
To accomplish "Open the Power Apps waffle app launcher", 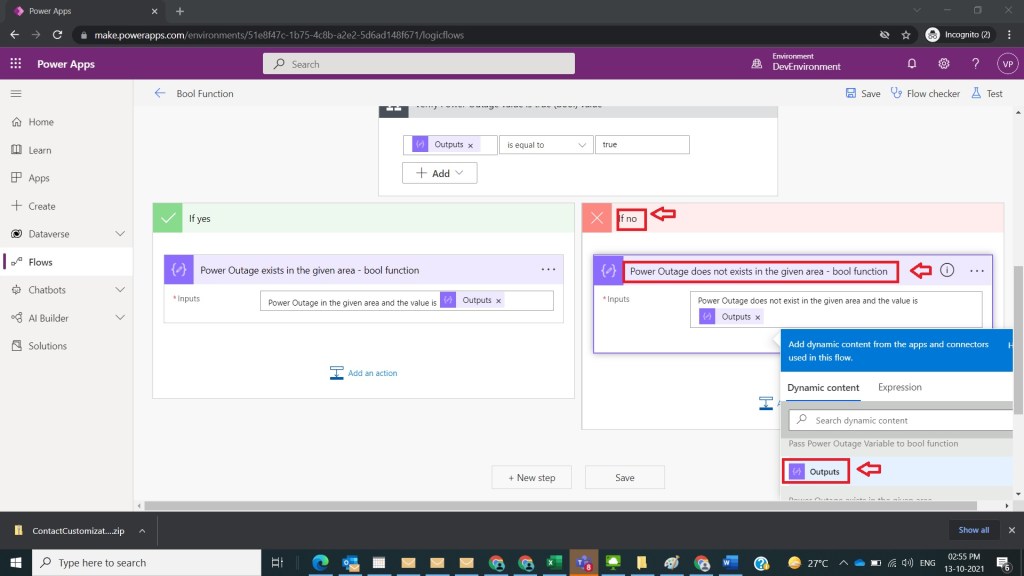I will [16, 64].
